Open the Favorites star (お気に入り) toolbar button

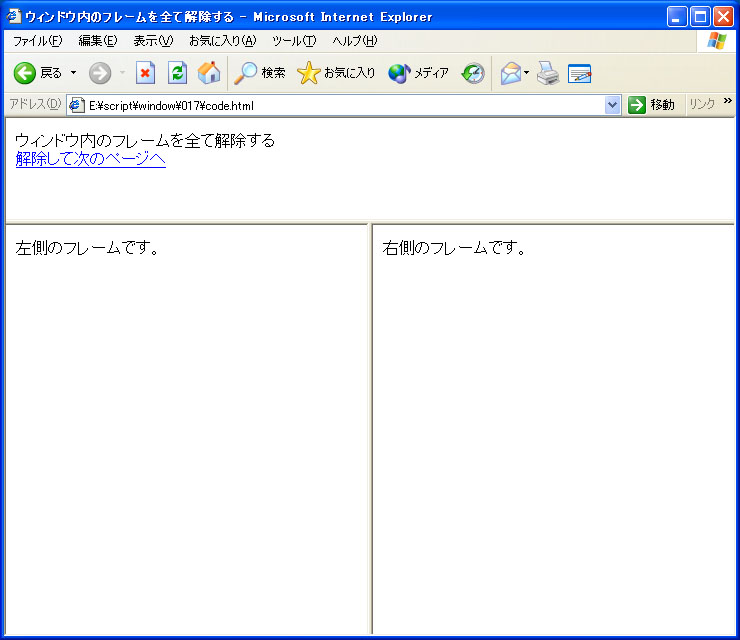pos(336,73)
